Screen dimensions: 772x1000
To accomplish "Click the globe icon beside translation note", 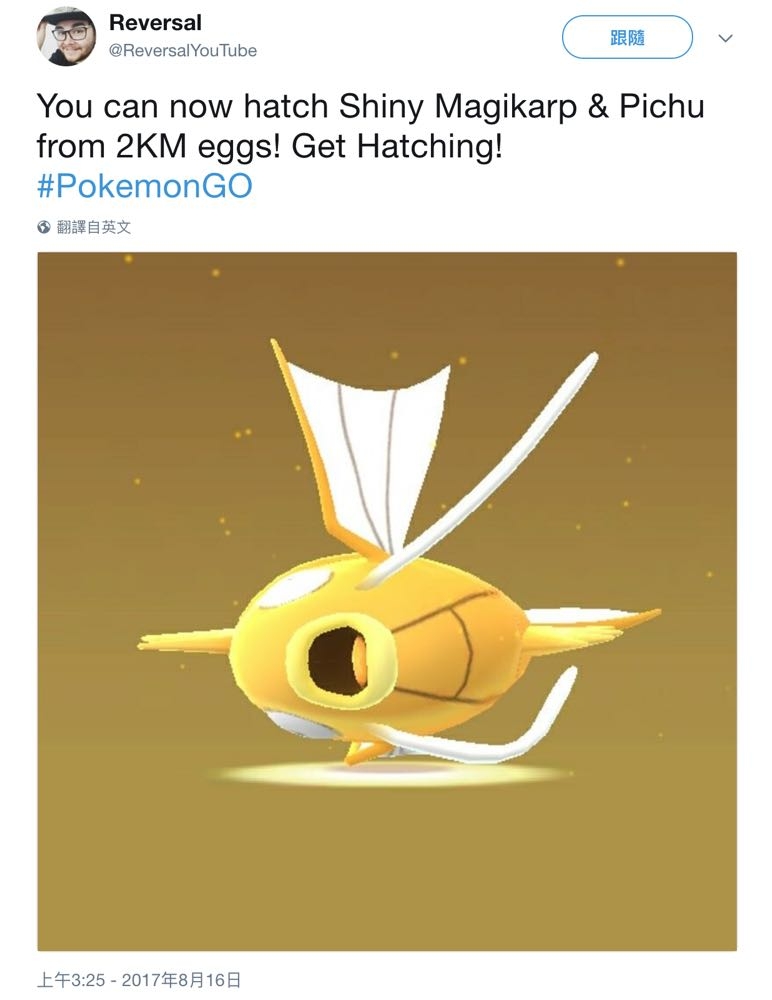I will [x=43, y=227].
